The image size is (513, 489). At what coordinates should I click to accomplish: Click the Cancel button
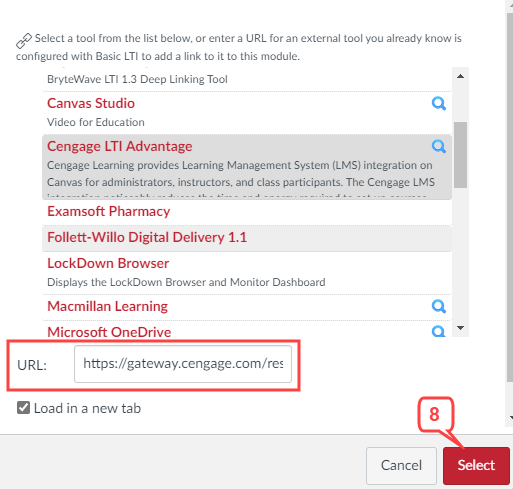(x=401, y=465)
